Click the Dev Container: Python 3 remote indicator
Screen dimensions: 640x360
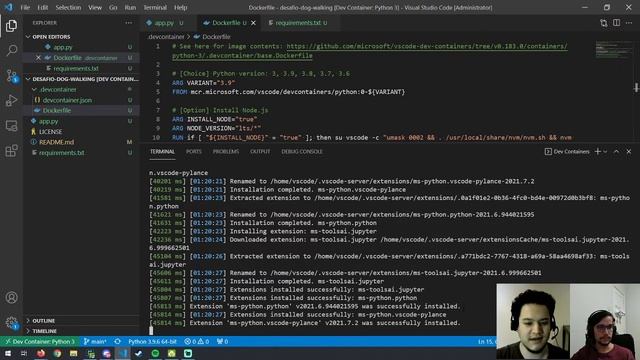(x=40, y=341)
